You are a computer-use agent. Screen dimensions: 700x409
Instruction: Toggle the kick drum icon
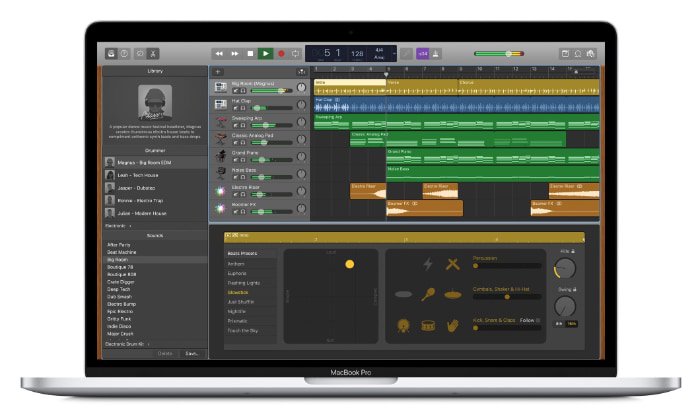pos(403,326)
